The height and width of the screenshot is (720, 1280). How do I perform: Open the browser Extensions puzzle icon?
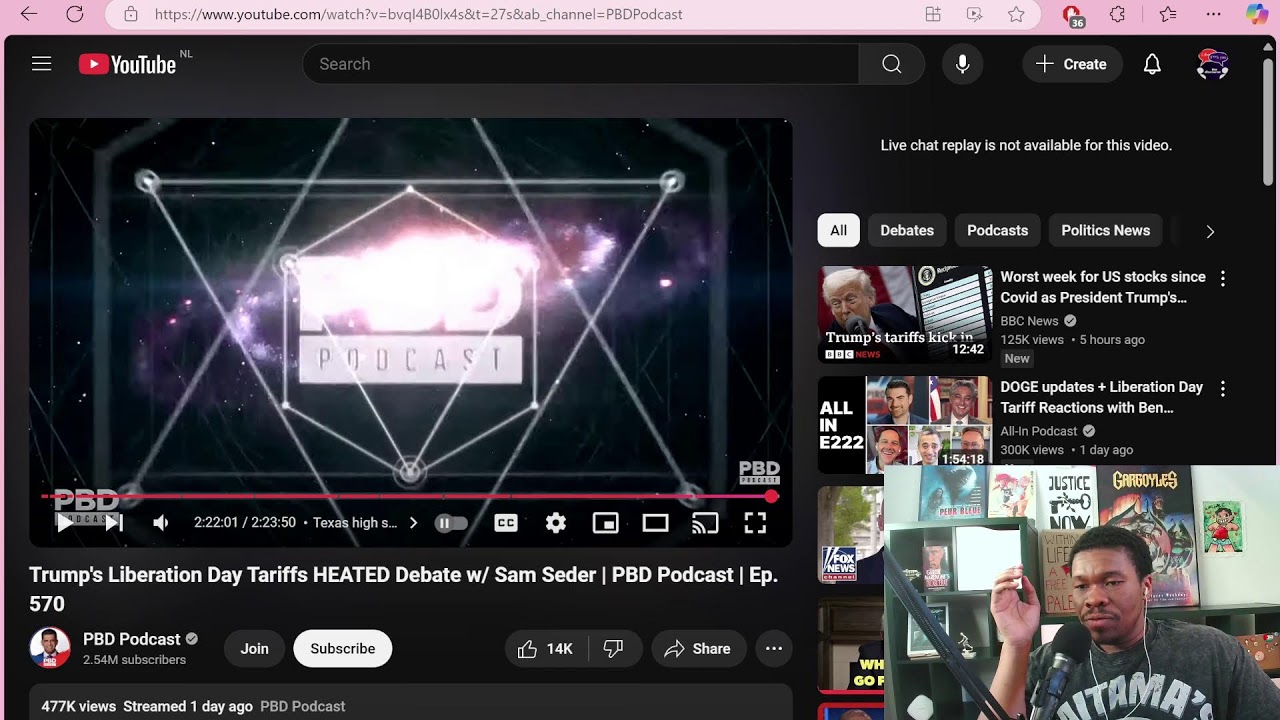1118,14
